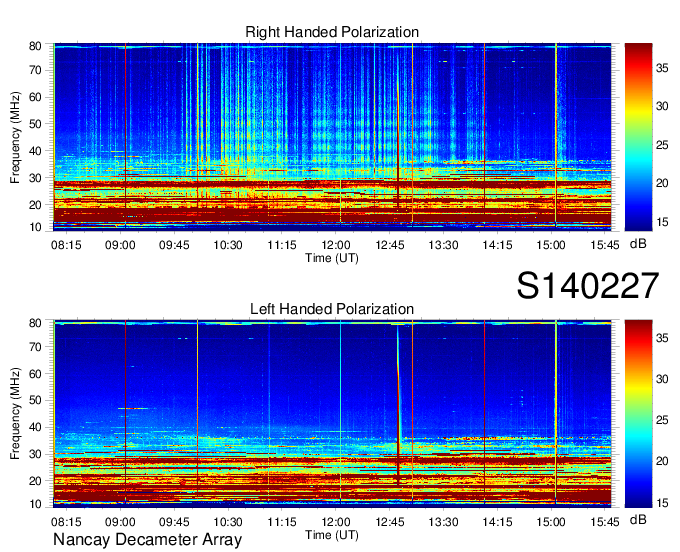The image size is (680, 552).
Task: Click 09:45 tick on Right Handed time axis
Action: pyautogui.click(x=174, y=245)
